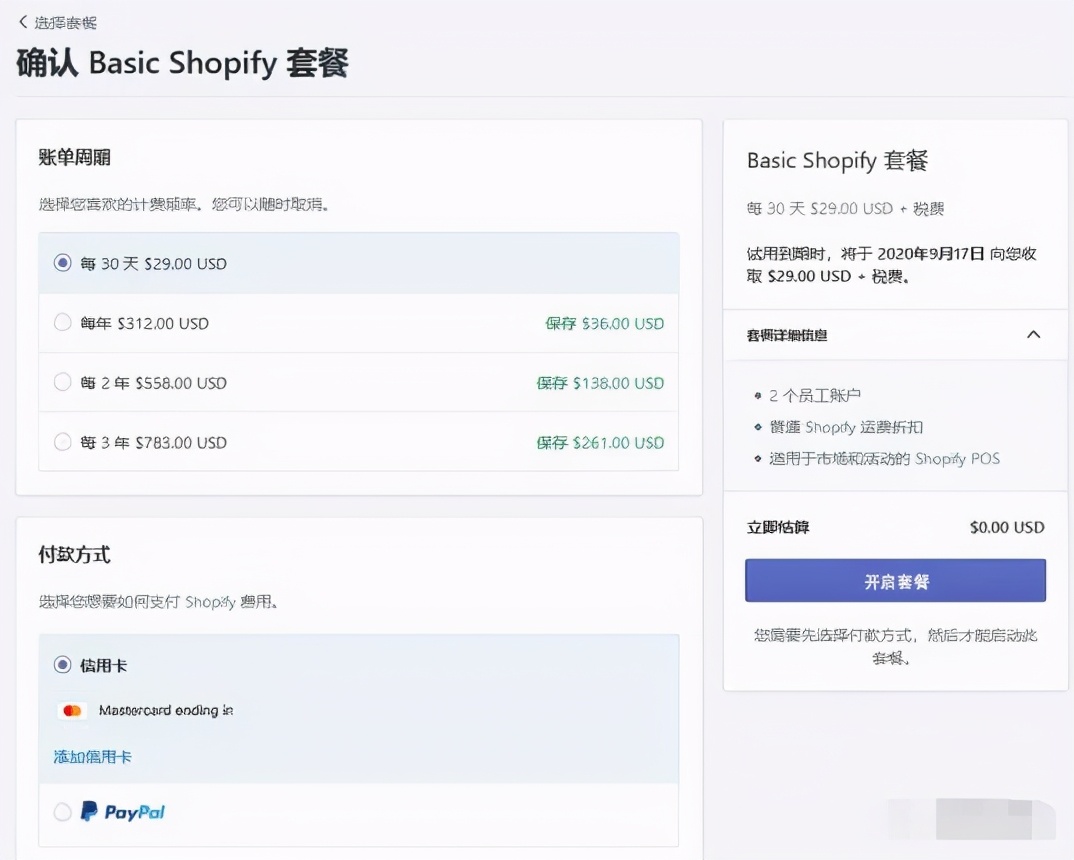Click the 添加信用卡 link

[x=93, y=757]
